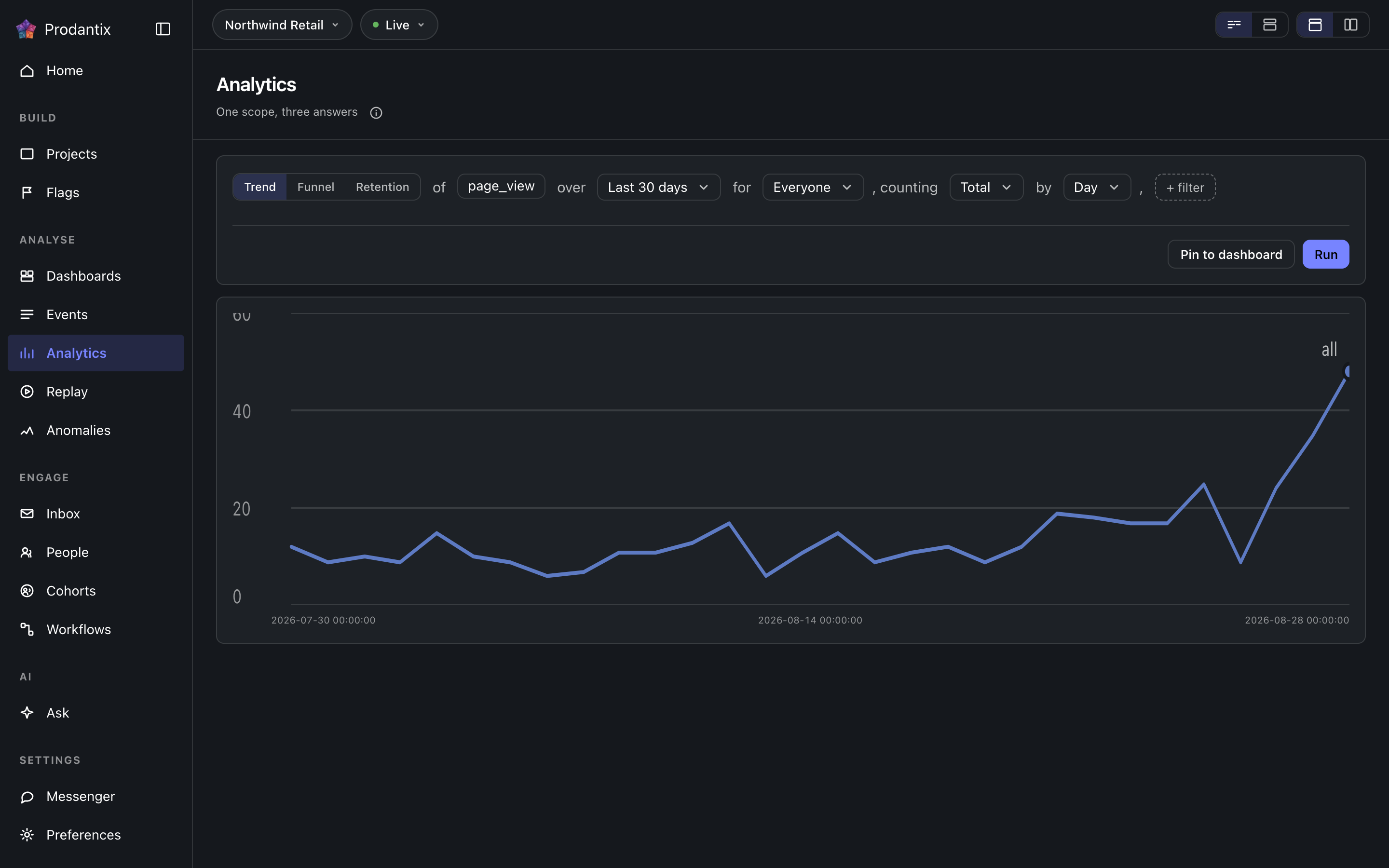Click the info icon beside the subtitle
Screen dimensions: 1389x868
(x=376, y=112)
